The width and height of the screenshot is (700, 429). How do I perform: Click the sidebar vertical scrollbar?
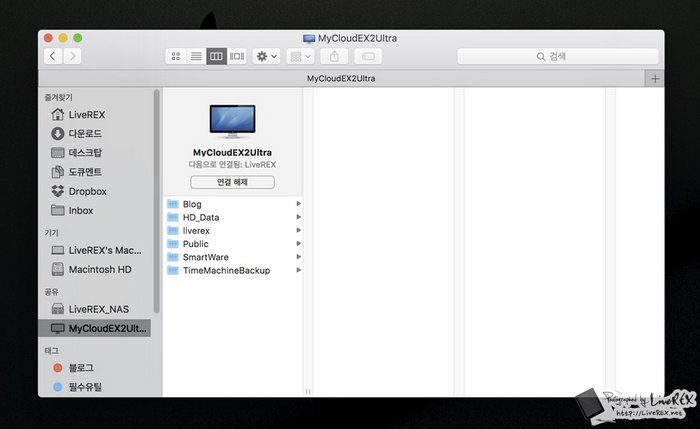click(157, 201)
